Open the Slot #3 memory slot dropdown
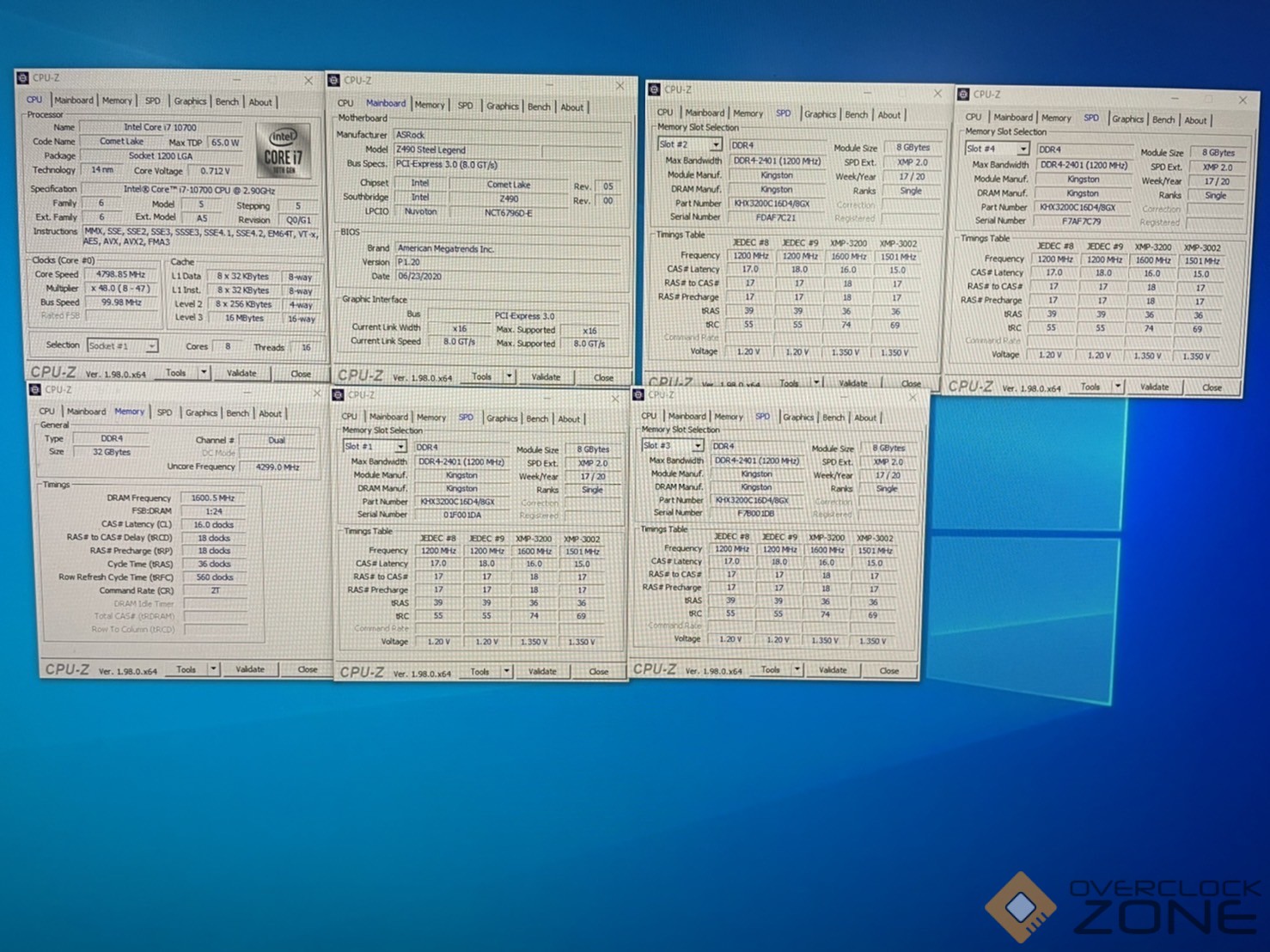 click(x=697, y=445)
